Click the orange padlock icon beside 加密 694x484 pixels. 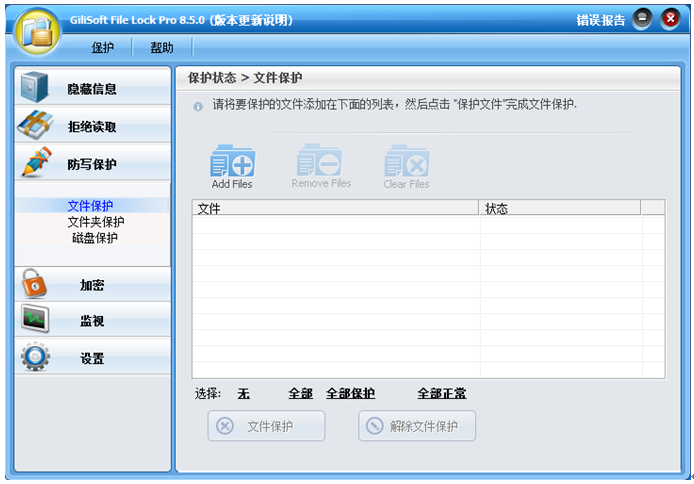pyautogui.click(x=34, y=284)
